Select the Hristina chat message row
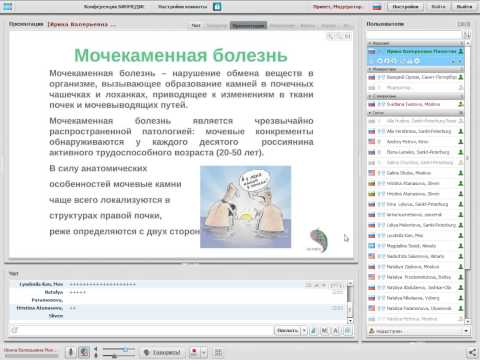The image size is (480, 360). (178, 312)
